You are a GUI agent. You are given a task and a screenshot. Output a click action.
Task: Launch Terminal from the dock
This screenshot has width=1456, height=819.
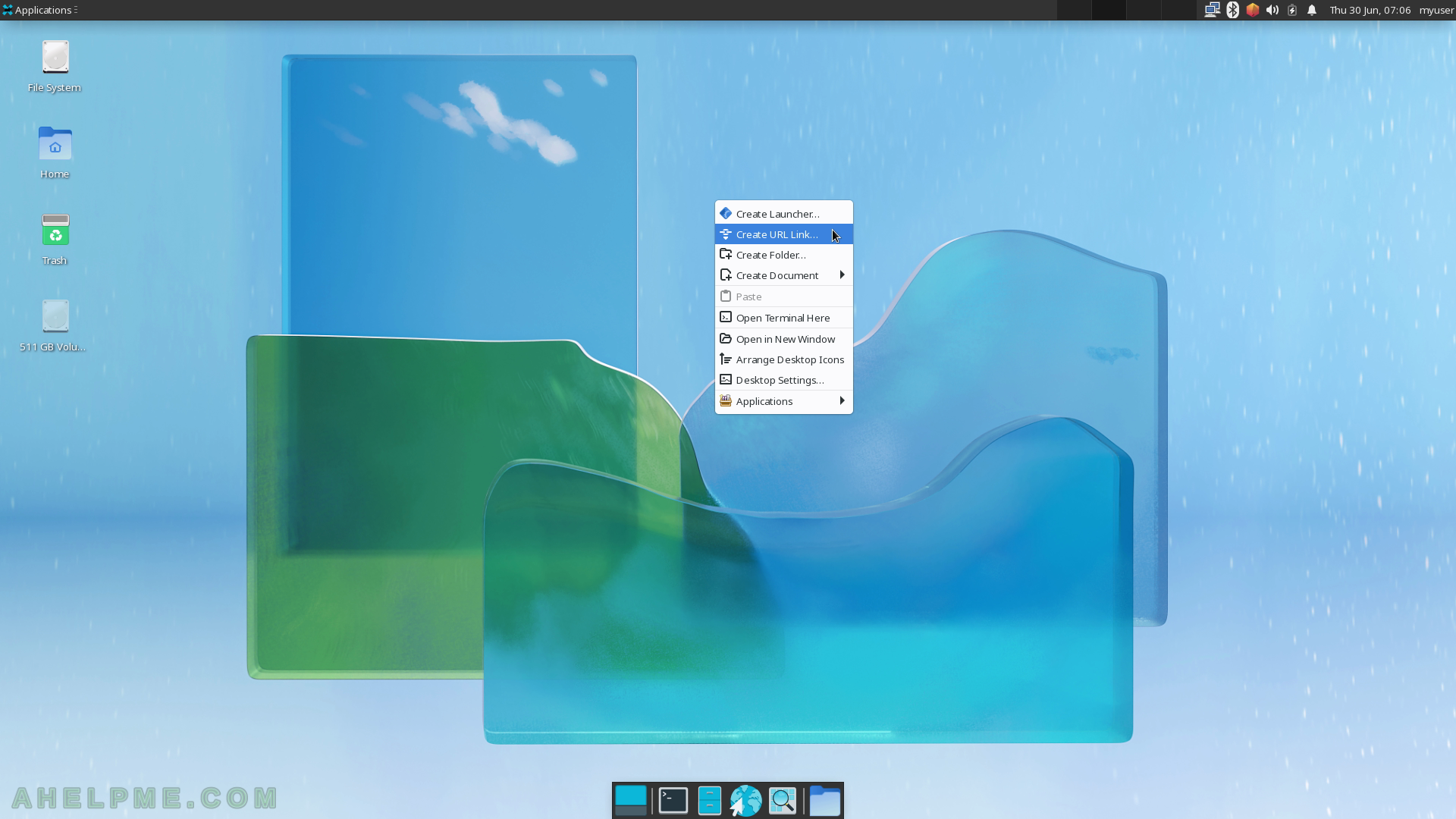point(673,801)
